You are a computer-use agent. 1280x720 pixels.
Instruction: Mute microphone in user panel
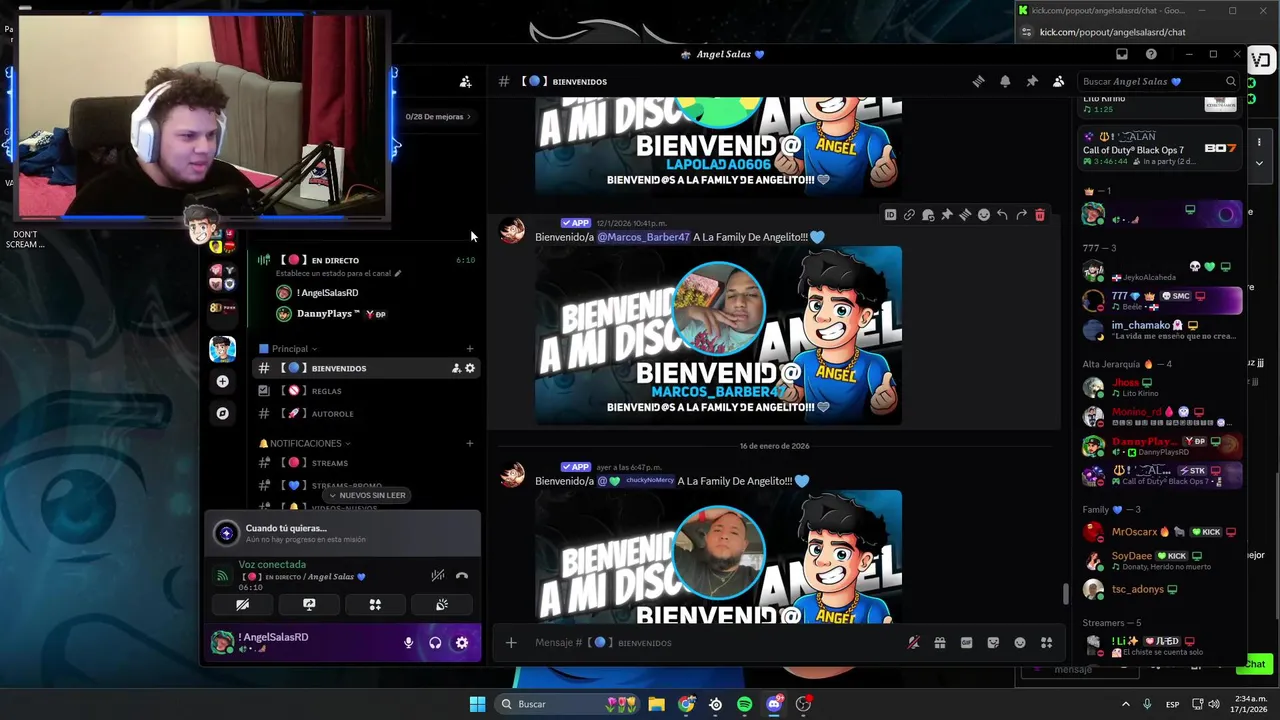click(x=408, y=643)
